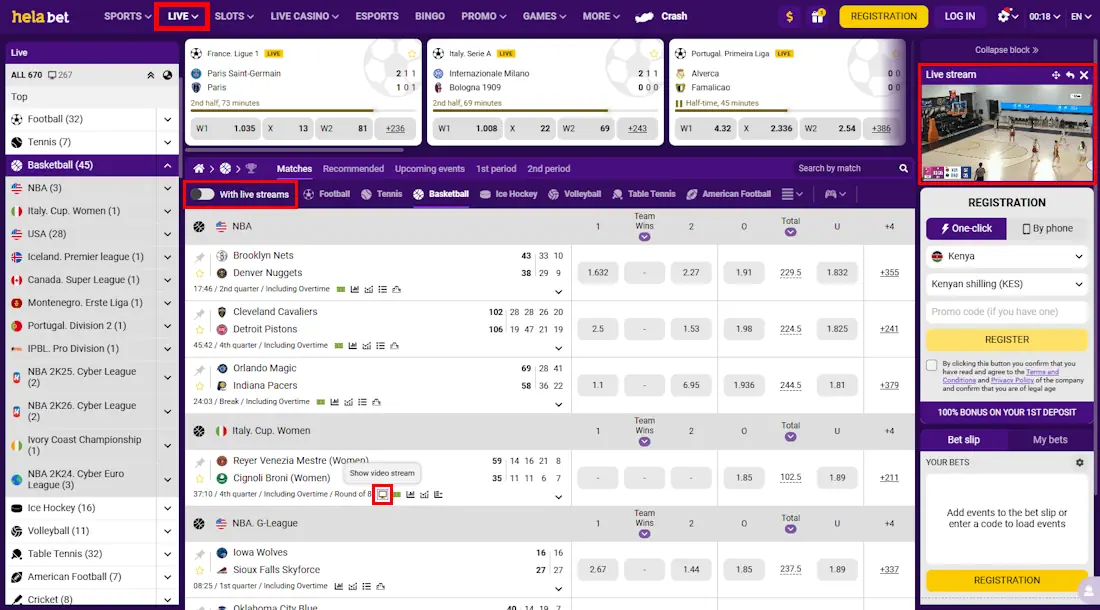Open the Kenyan shilling currency dropdown
1100x610 pixels.
click(x=1006, y=284)
